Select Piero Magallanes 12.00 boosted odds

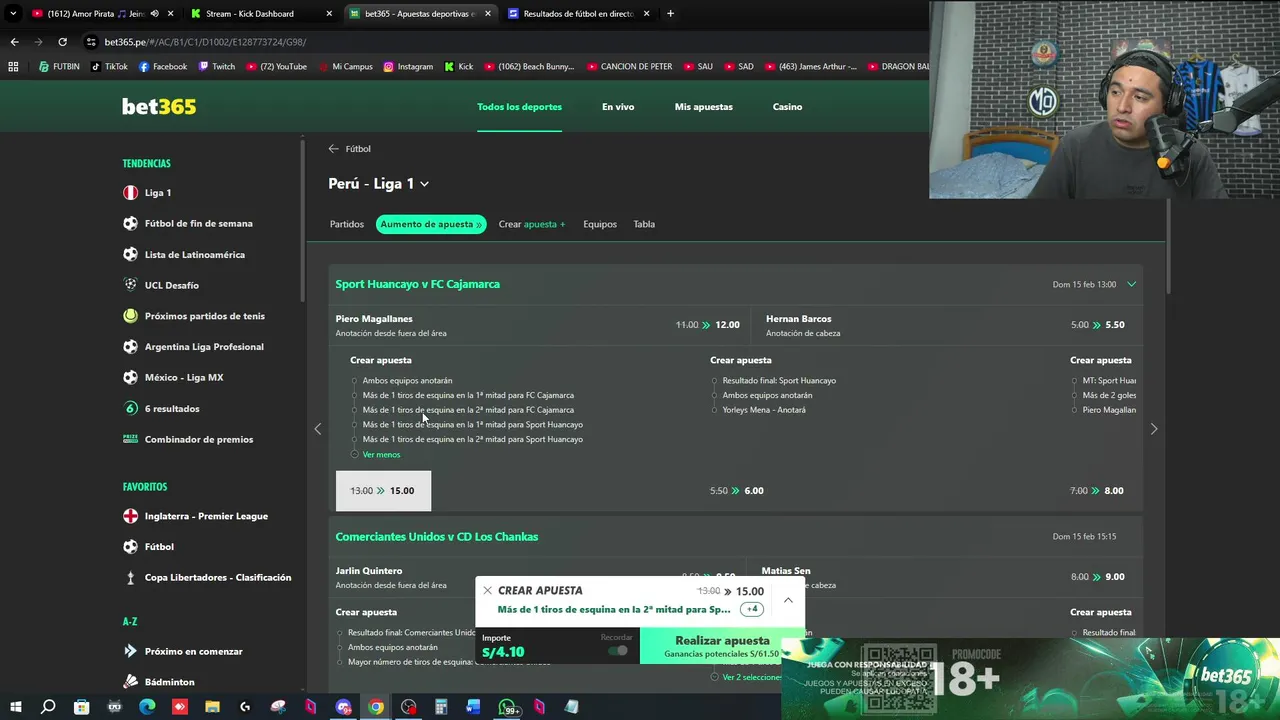tap(708, 325)
